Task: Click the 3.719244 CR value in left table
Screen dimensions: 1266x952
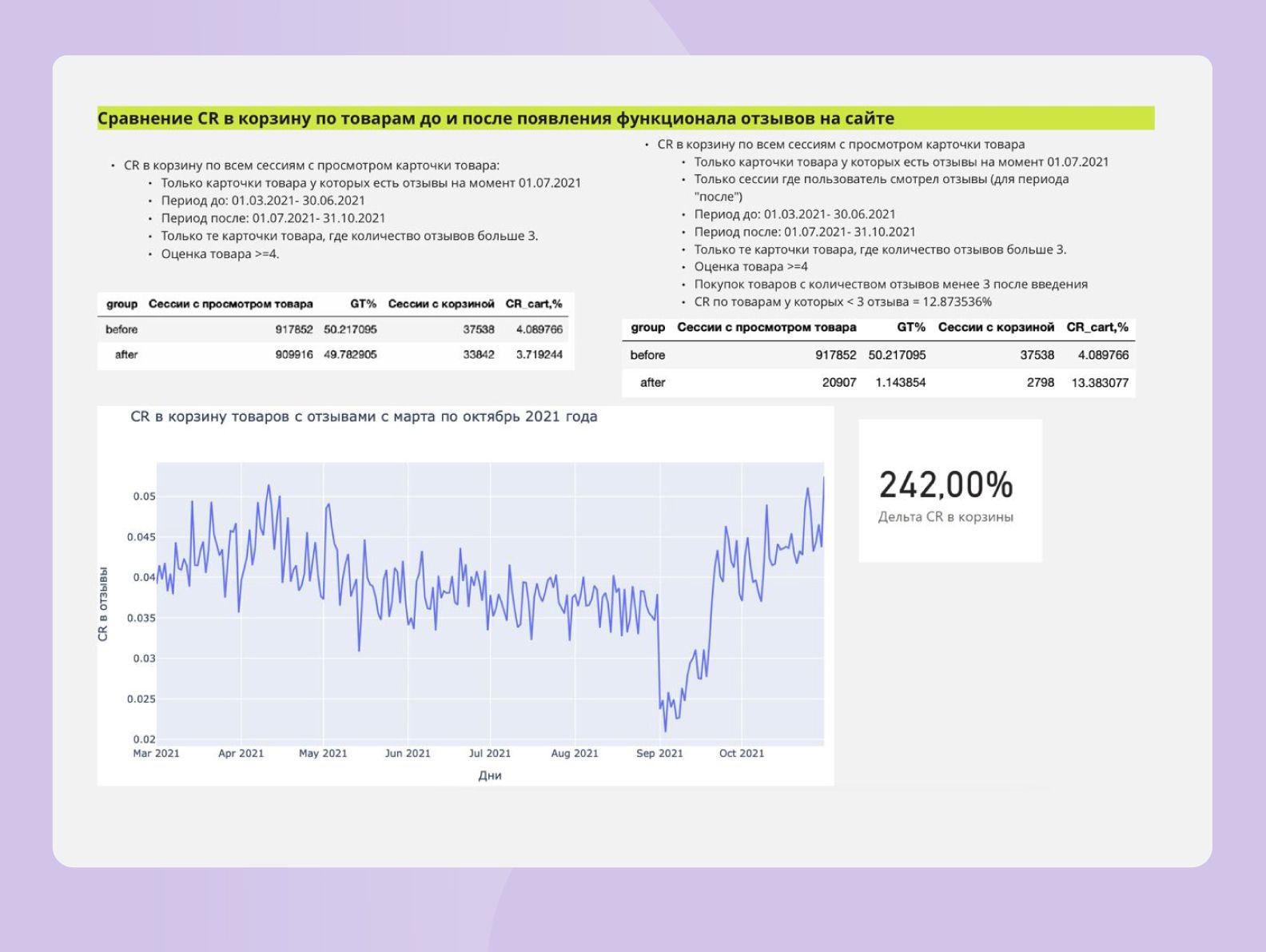Action: pyautogui.click(x=539, y=355)
